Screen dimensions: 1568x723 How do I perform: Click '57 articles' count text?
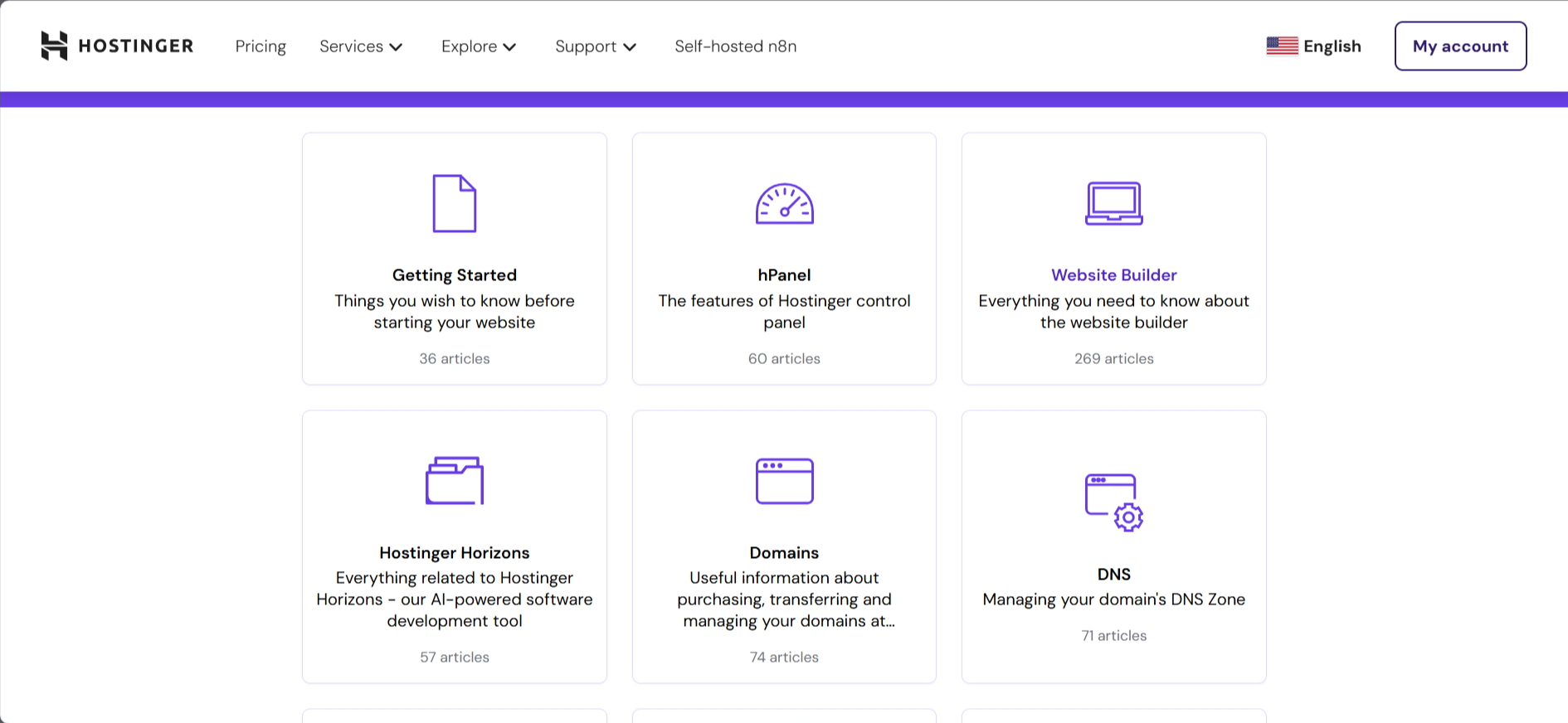[x=455, y=657]
